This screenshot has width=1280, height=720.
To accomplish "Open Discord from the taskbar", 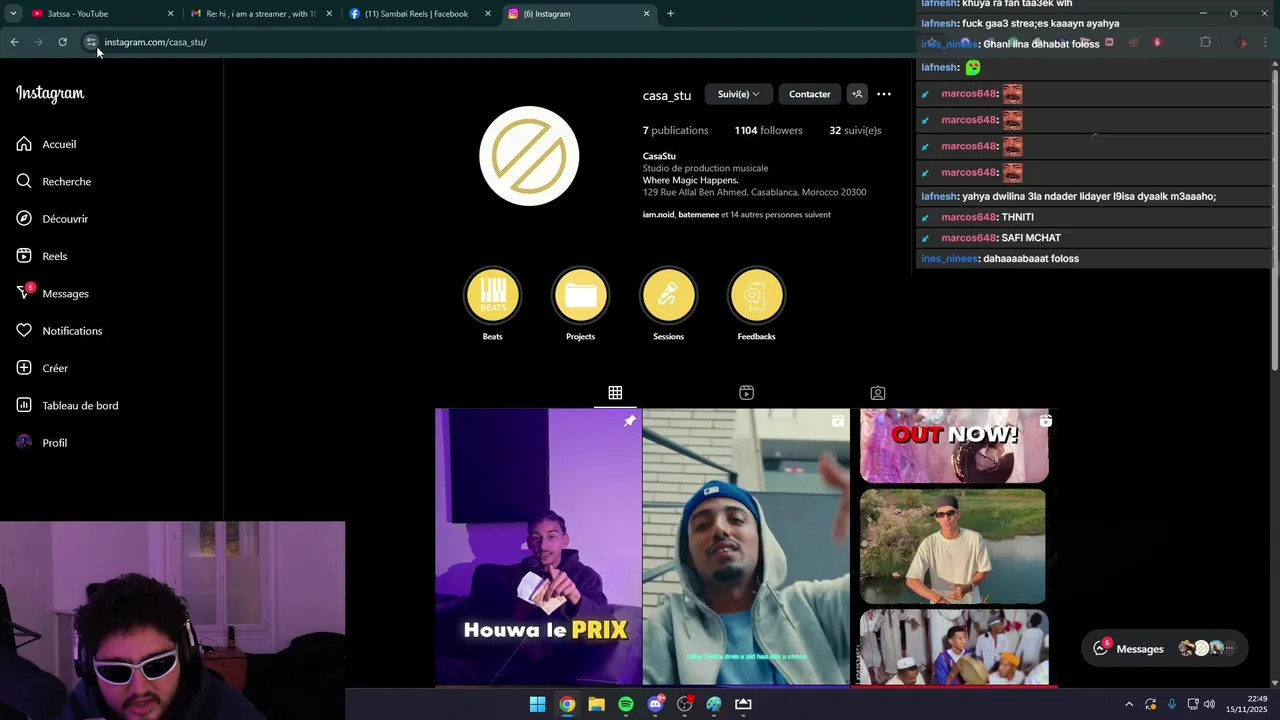I will [655, 704].
